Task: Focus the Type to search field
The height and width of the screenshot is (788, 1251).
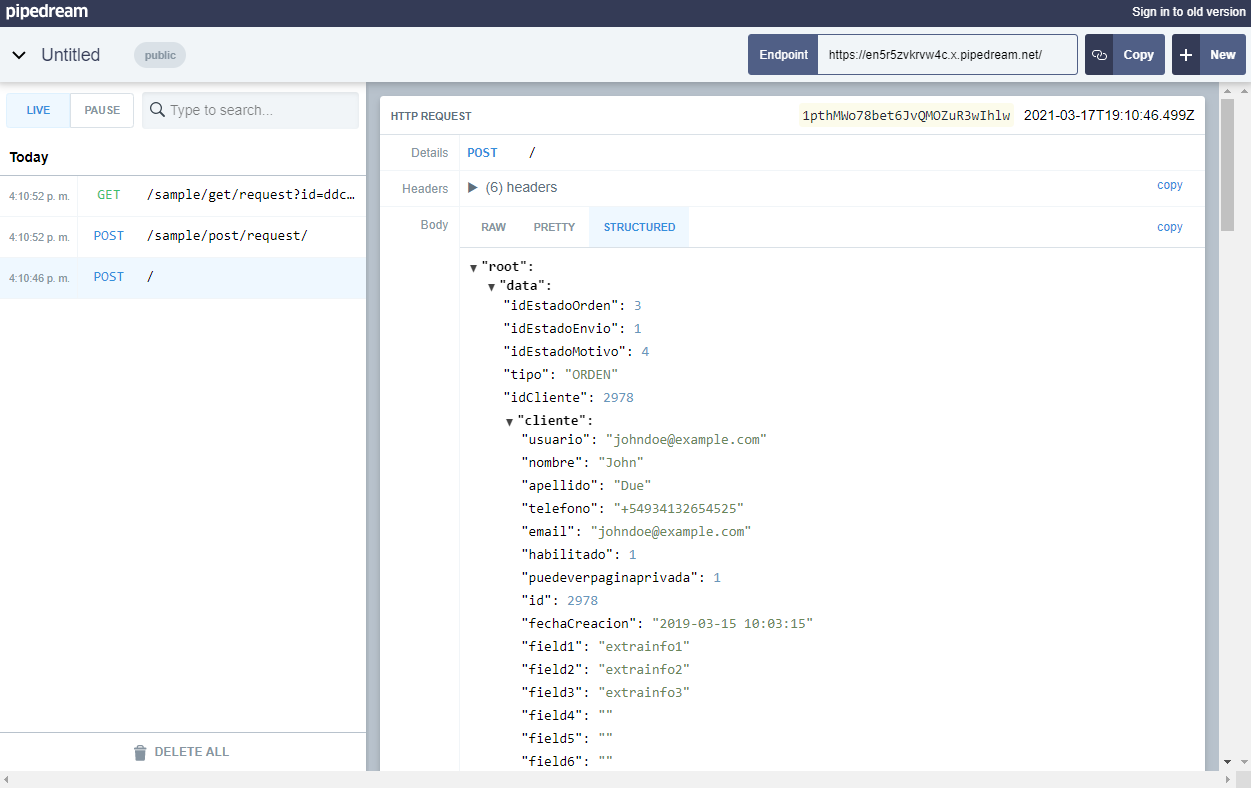Action: tap(250, 110)
